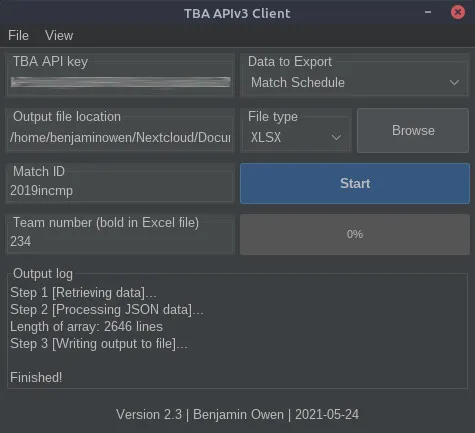Click the File type chevron arrow

pyautogui.click(x=336, y=137)
